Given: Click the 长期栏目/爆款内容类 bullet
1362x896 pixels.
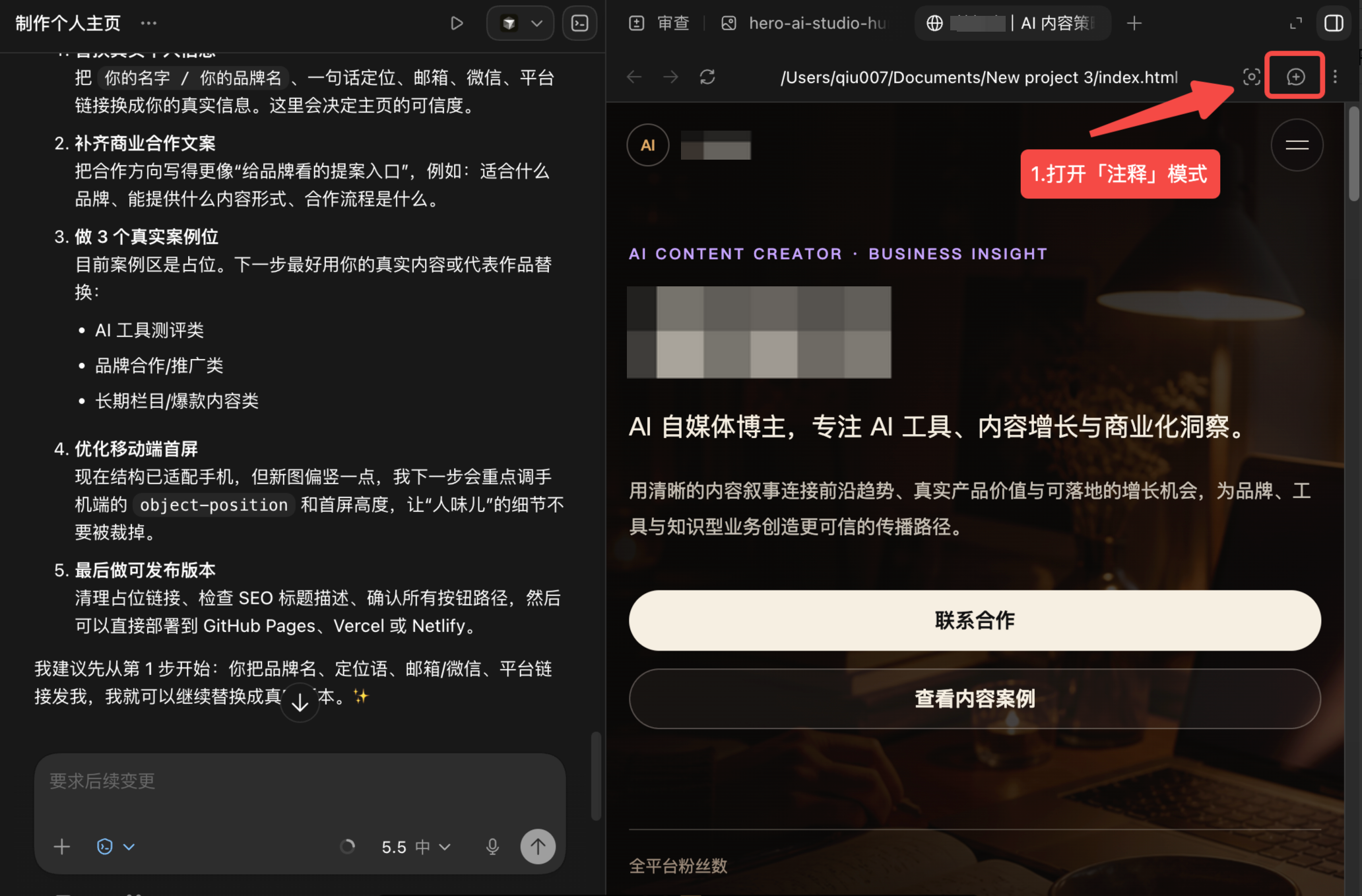Looking at the screenshot, I should [177, 401].
